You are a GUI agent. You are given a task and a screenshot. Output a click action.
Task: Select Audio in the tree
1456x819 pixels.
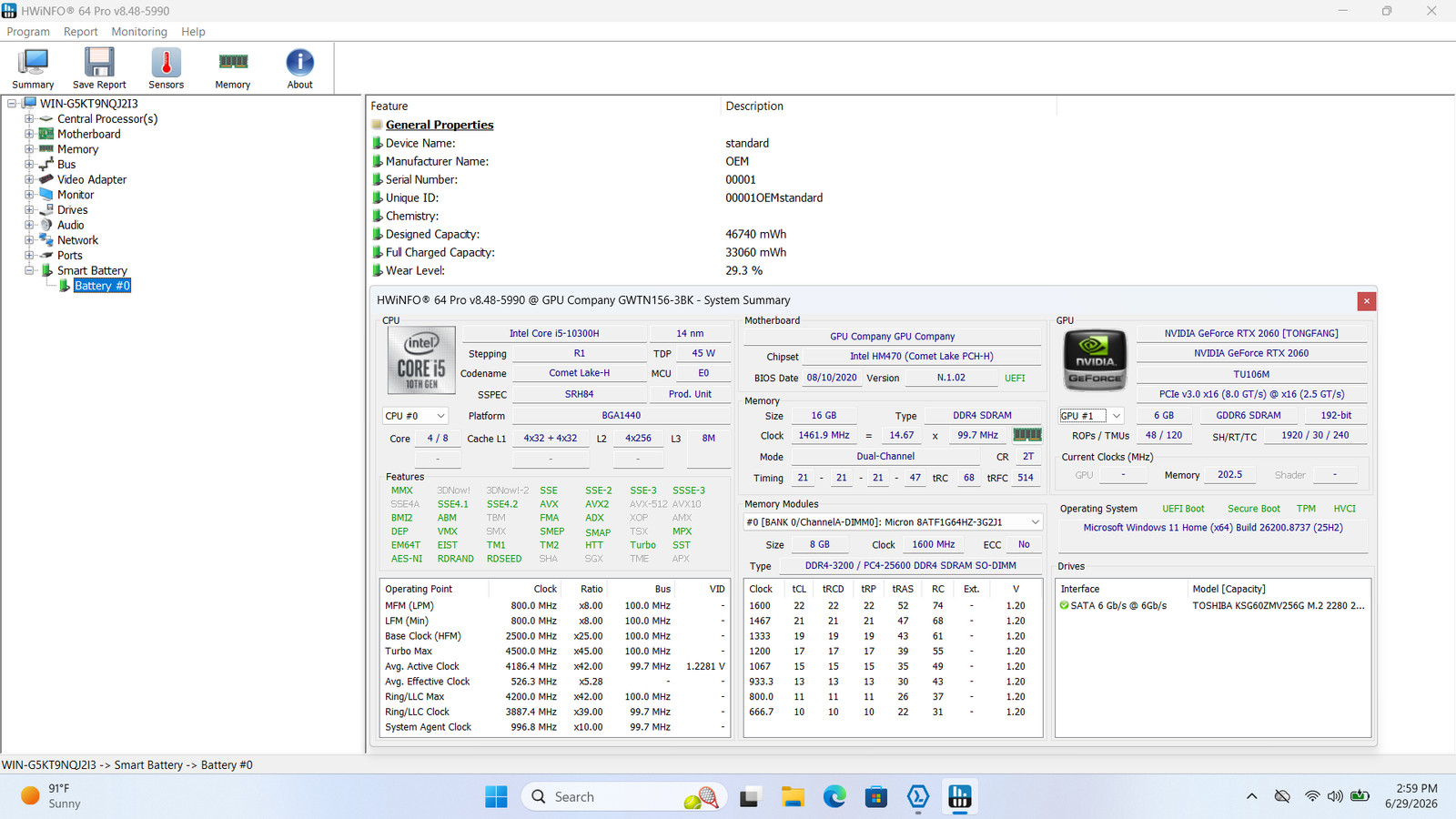(71, 225)
